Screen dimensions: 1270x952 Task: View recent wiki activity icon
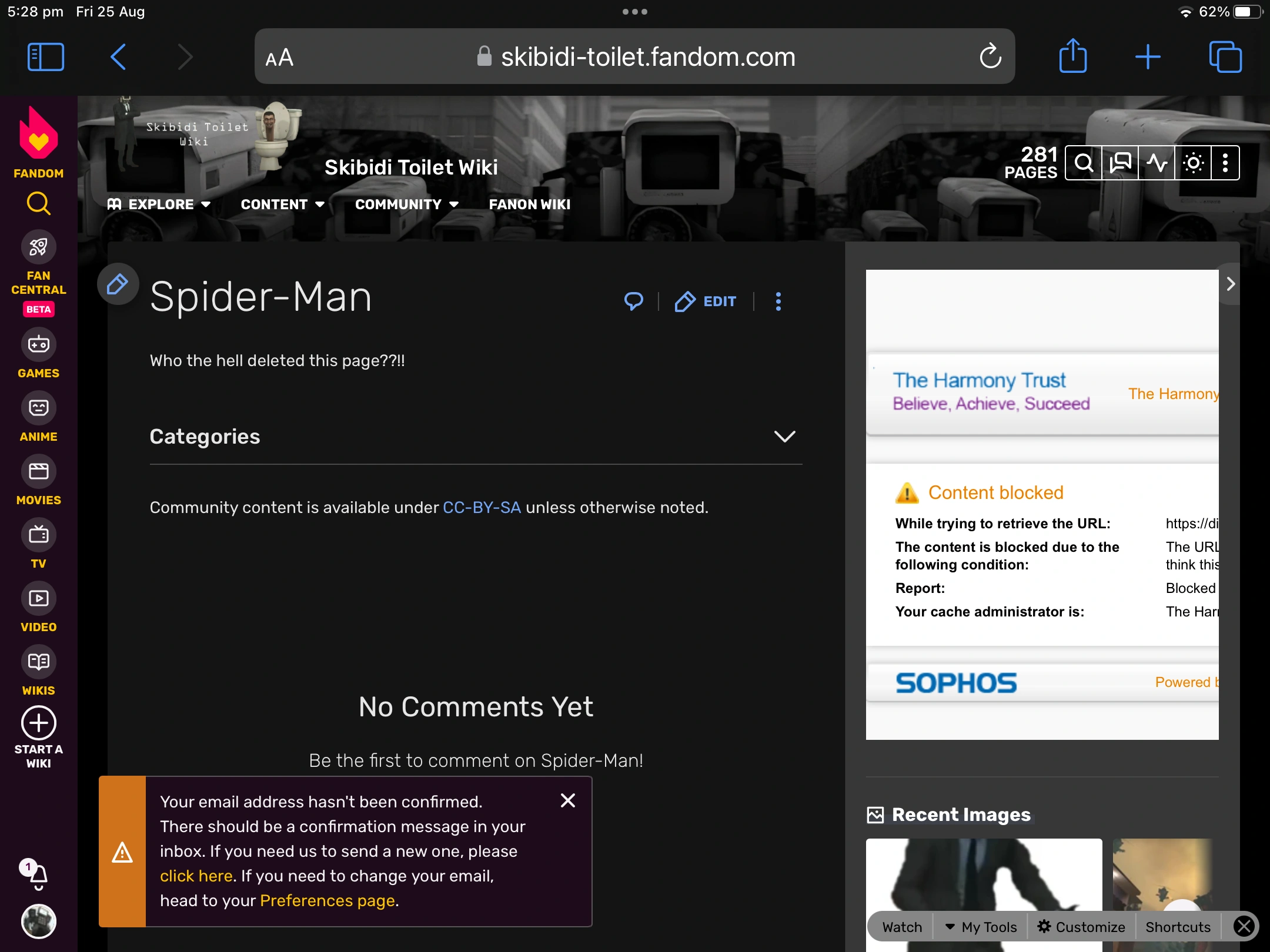point(1157,162)
